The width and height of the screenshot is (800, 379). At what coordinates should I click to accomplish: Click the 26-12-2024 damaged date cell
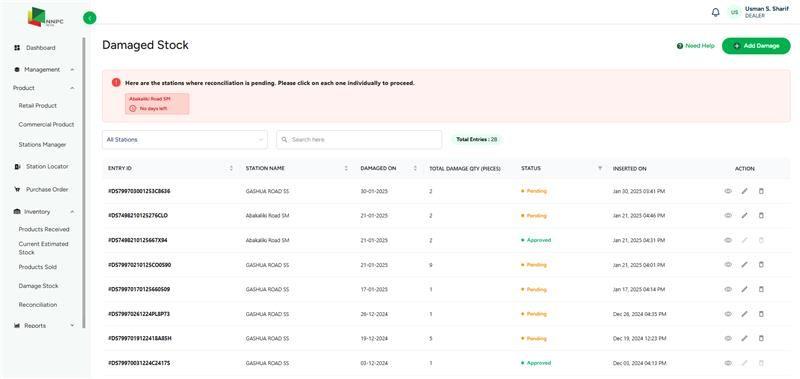coord(374,314)
